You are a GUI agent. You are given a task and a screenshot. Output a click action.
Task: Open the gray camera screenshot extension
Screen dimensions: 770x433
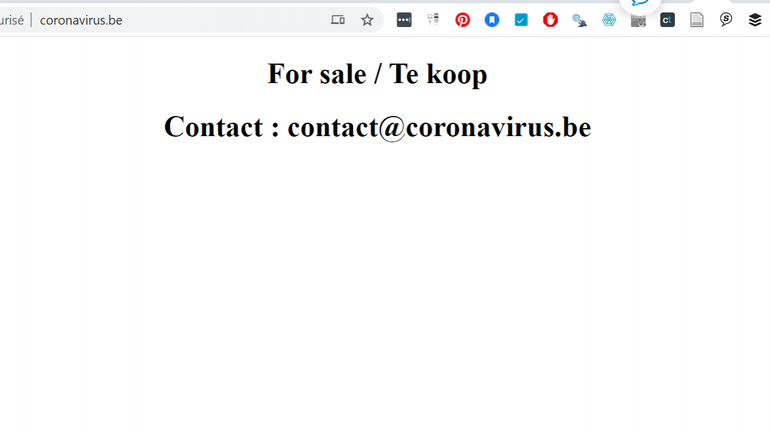[638, 21]
